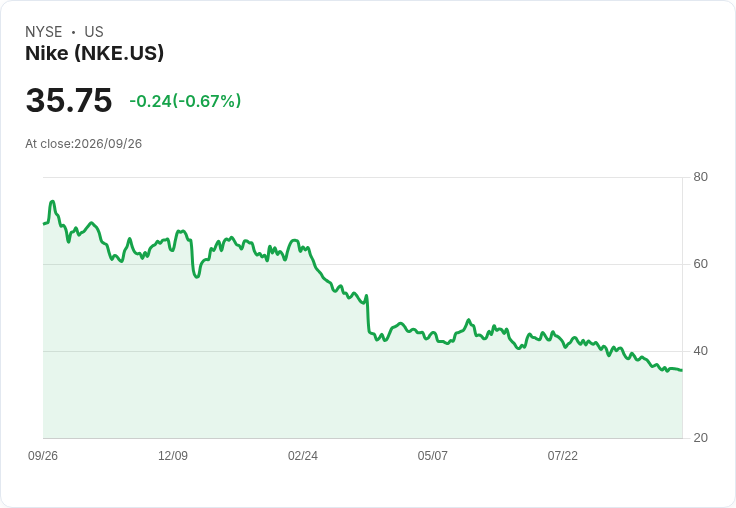Click the 05/07 x-axis date label
The image size is (736, 508).
pos(432,455)
